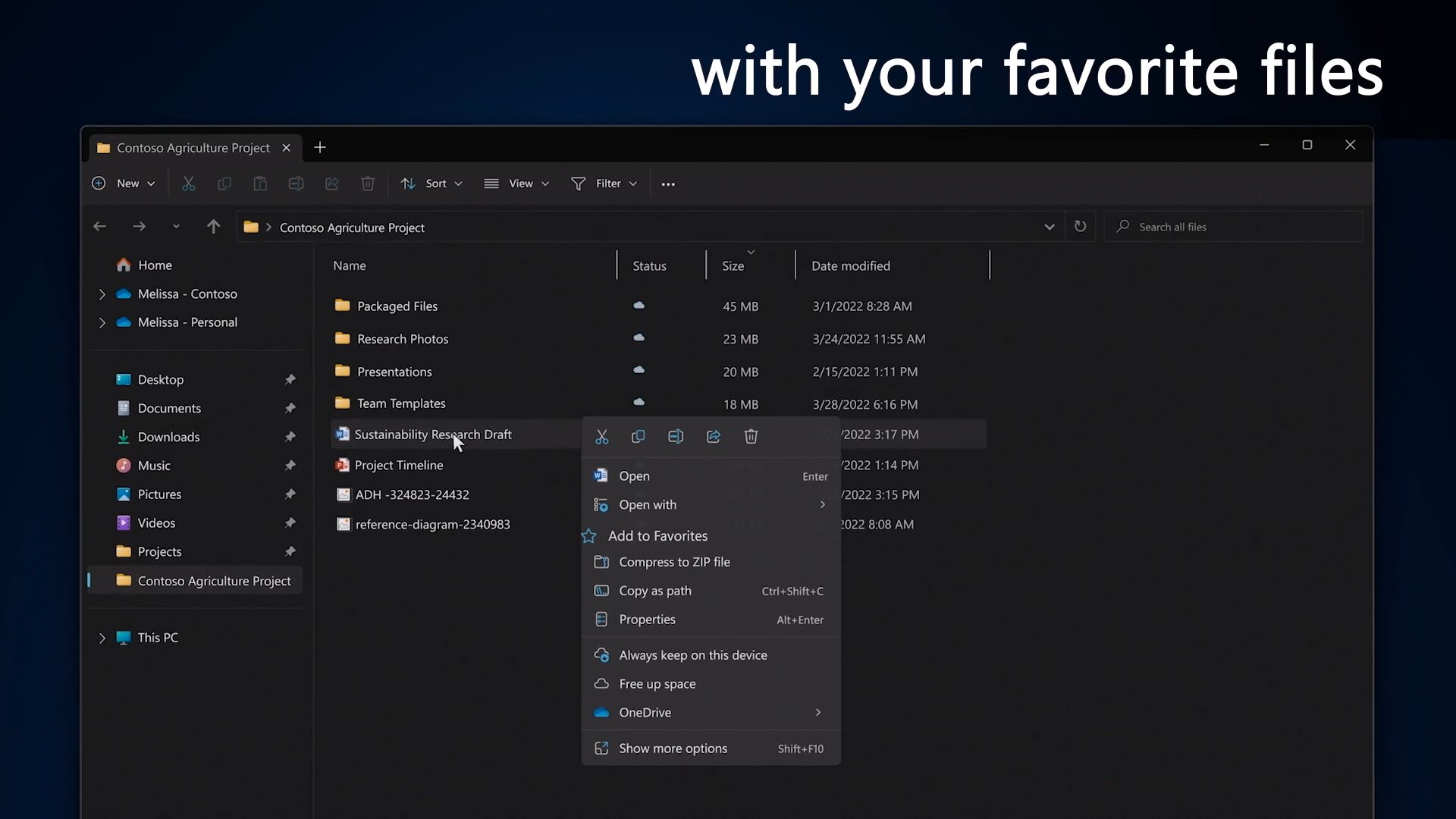Click the Search all files box

click(x=1233, y=227)
